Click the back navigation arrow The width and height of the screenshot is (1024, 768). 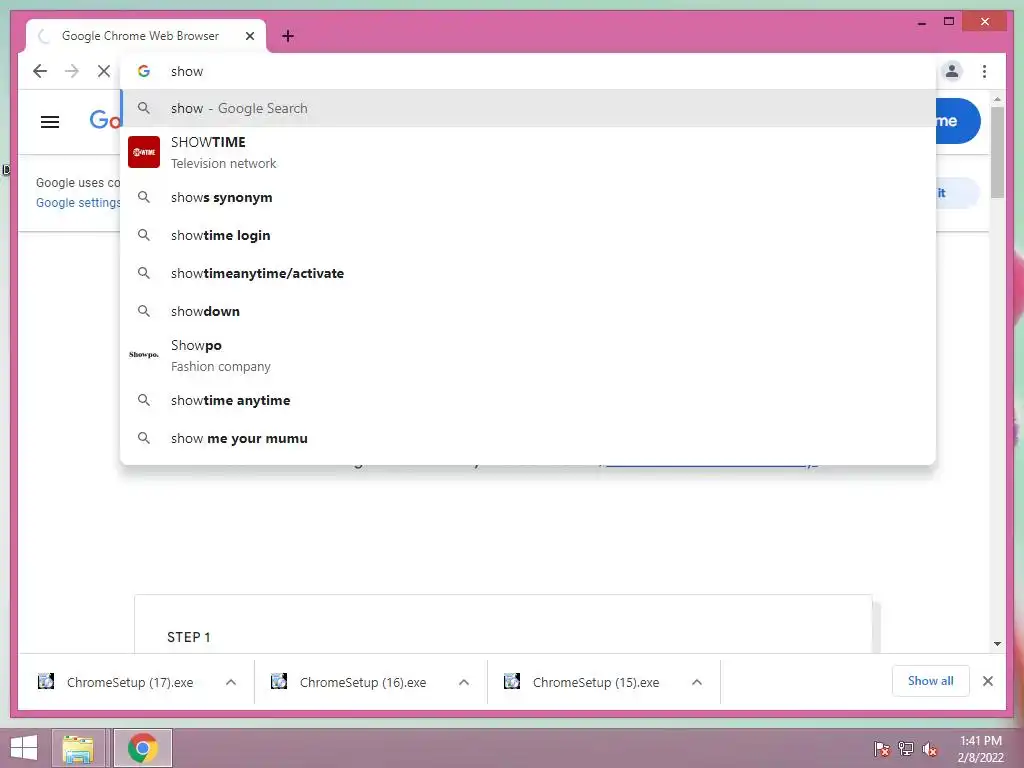tap(40, 71)
